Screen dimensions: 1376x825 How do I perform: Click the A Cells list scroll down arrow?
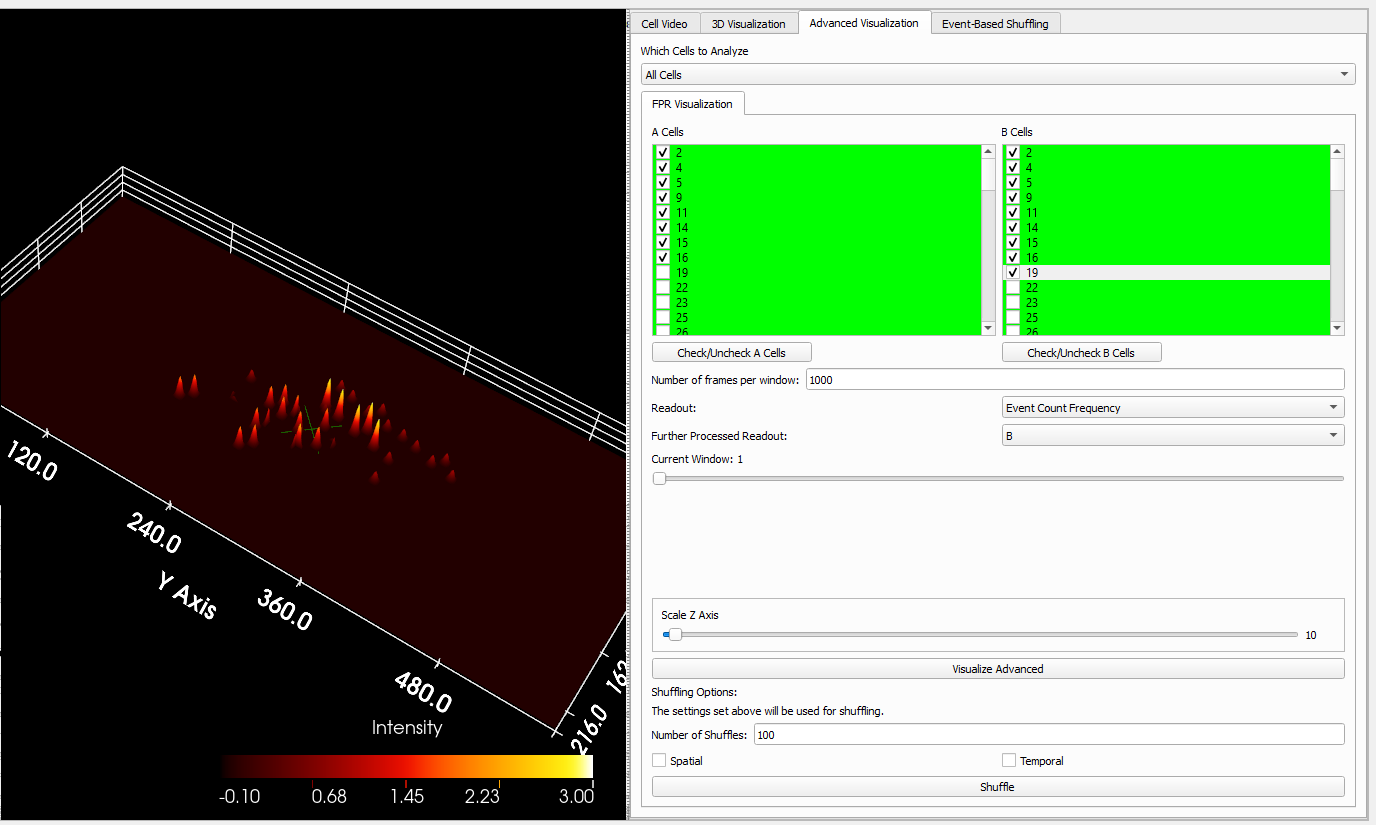[988, 328]
